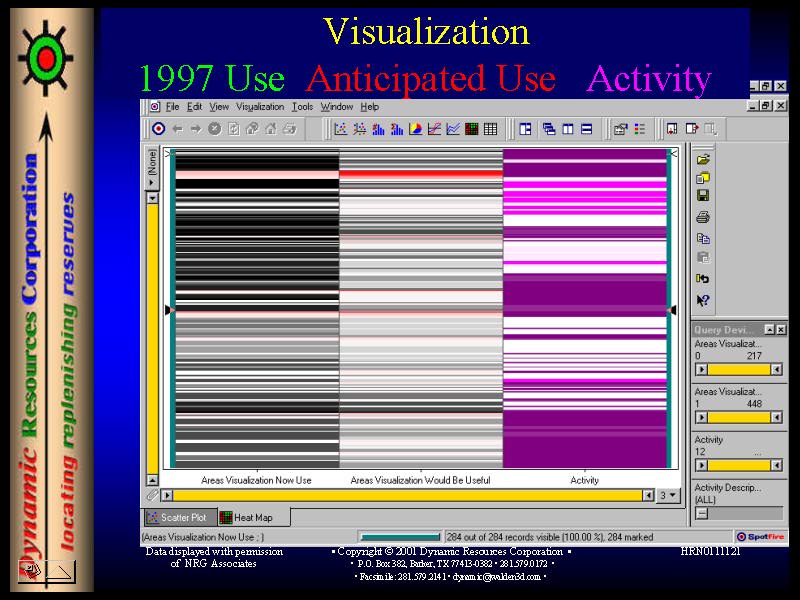Viewport: 800px width, 600px height.
Task: Click the Print icon in side toolbar
Action: click(x=703, y=217)
